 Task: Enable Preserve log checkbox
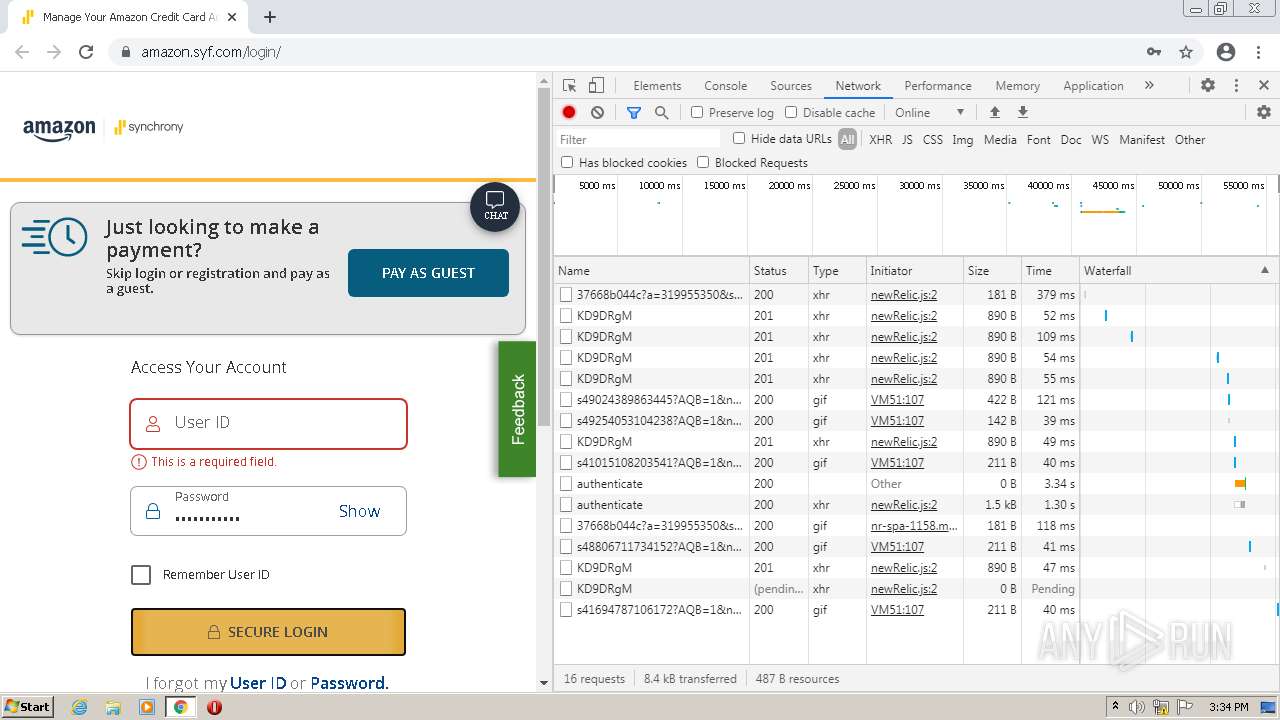(697, 112)
